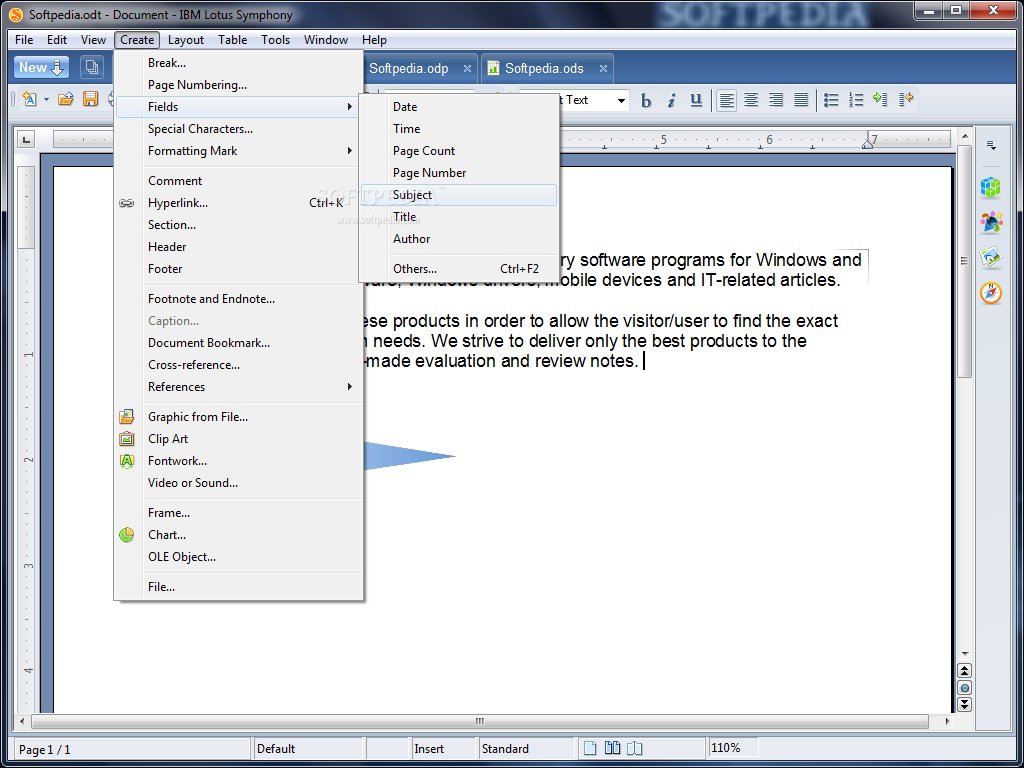
Task: Switch to single page view icon
Action: pyautogui.click(x=590, y=748)
